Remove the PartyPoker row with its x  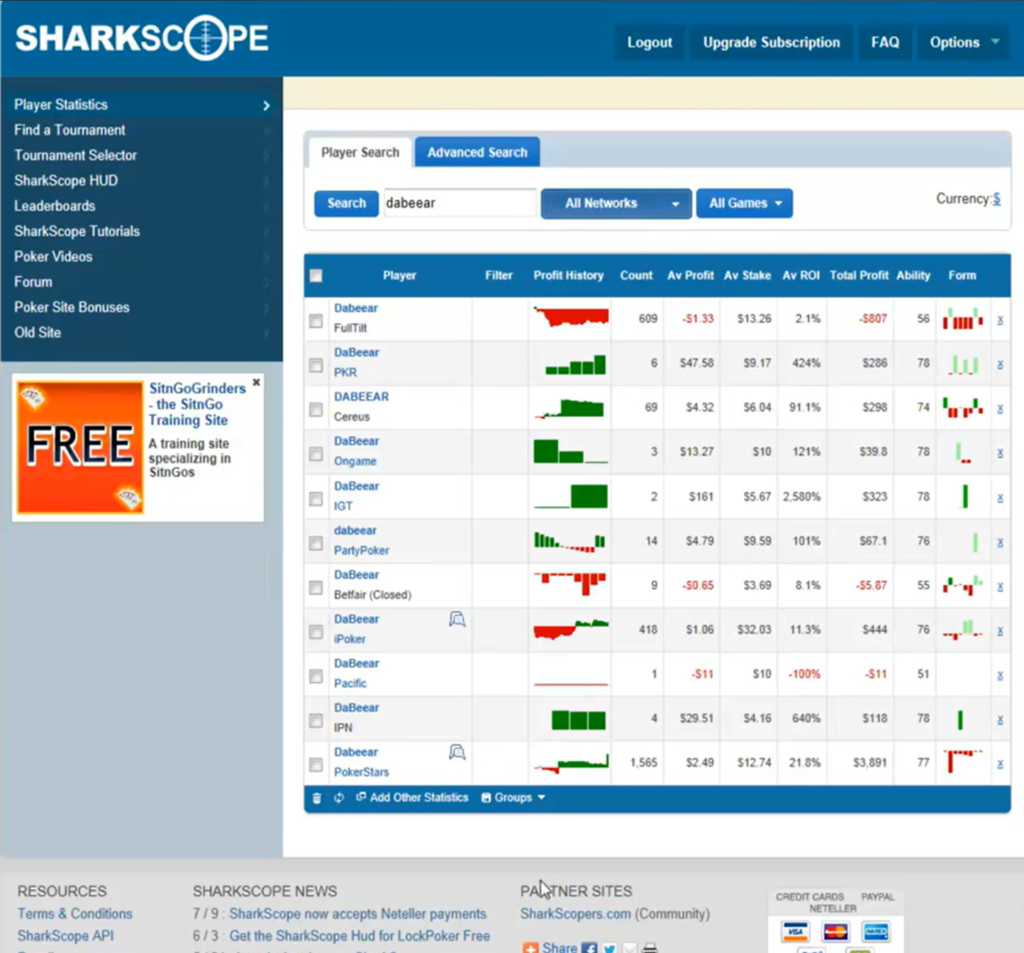[1000, 543]
